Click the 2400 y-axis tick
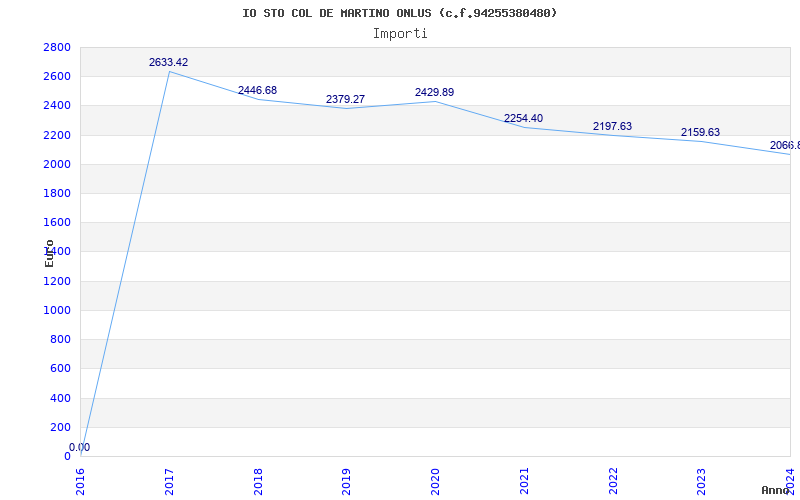 tap(57, 106)
